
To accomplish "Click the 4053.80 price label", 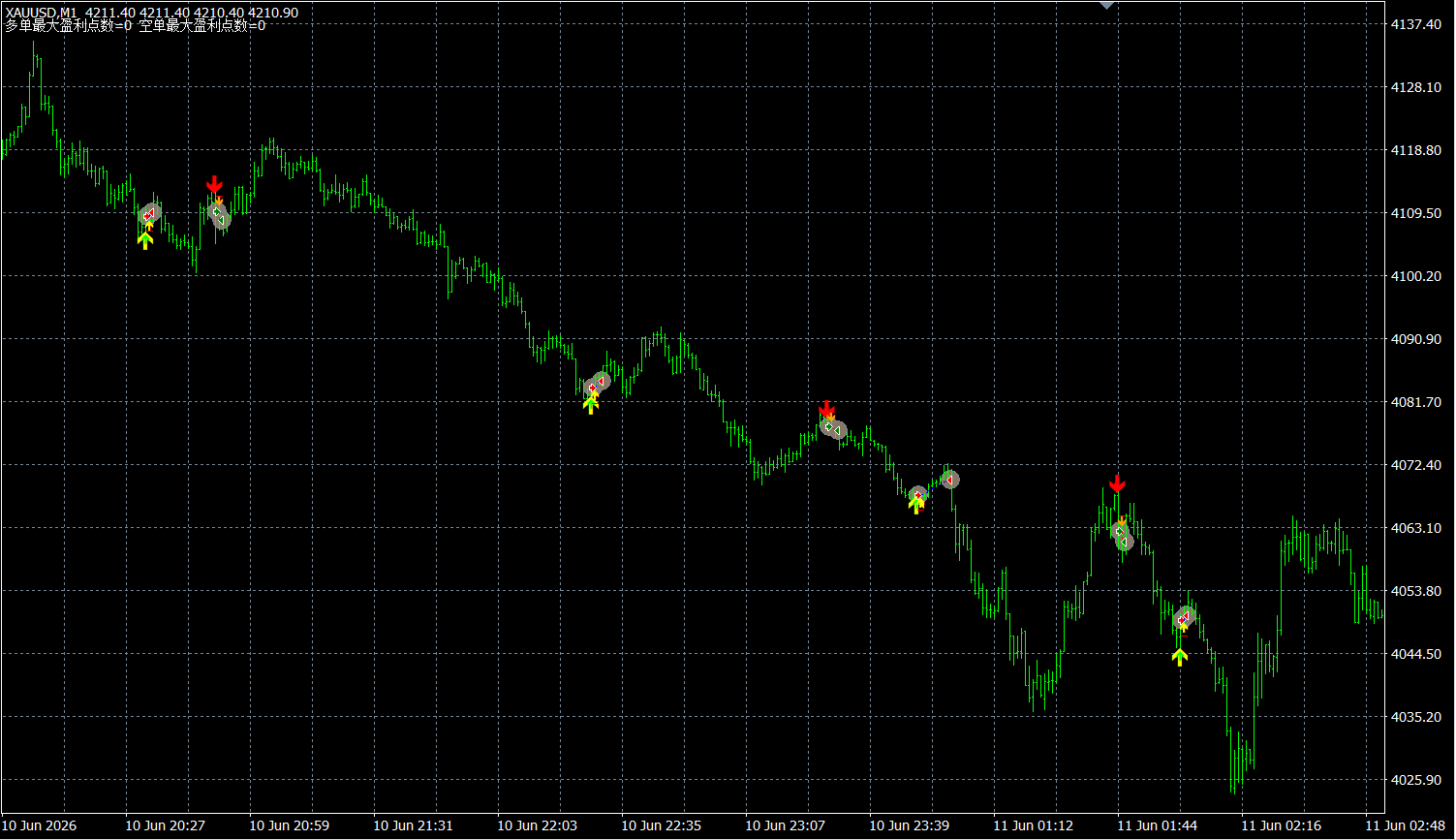I will point(1415,591).
